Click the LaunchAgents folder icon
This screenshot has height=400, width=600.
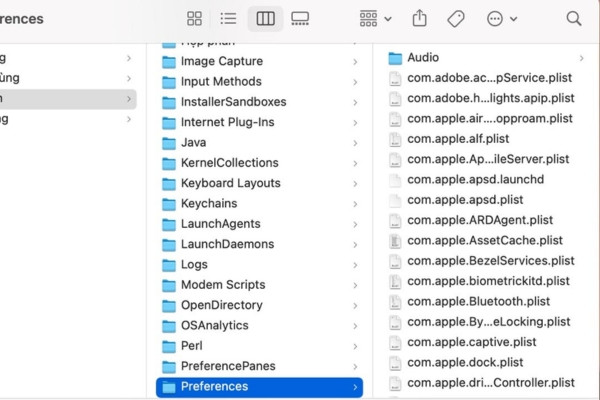[x=169, y=224]
